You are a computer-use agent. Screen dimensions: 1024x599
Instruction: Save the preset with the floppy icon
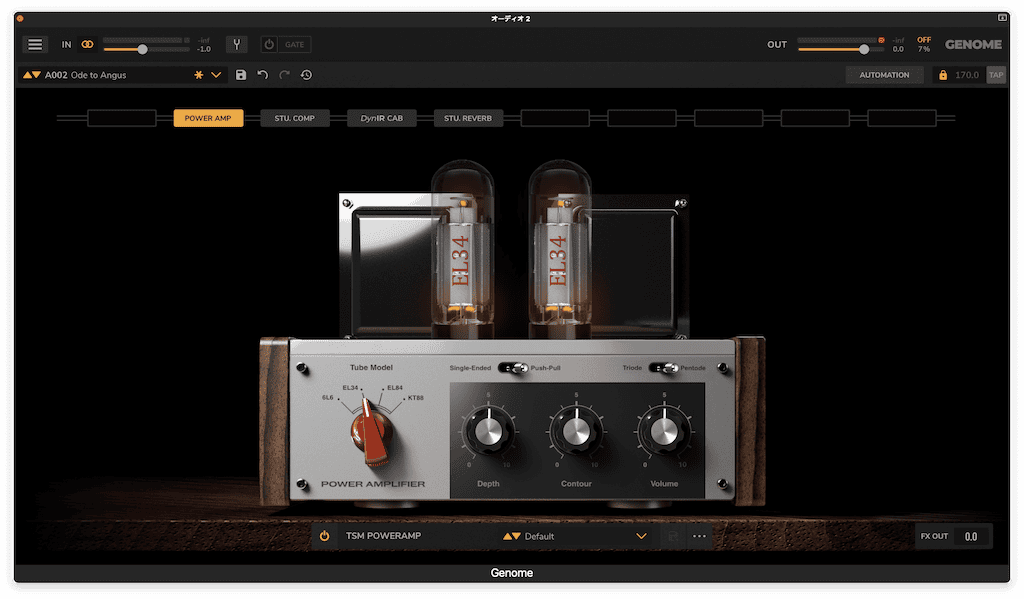241,75
